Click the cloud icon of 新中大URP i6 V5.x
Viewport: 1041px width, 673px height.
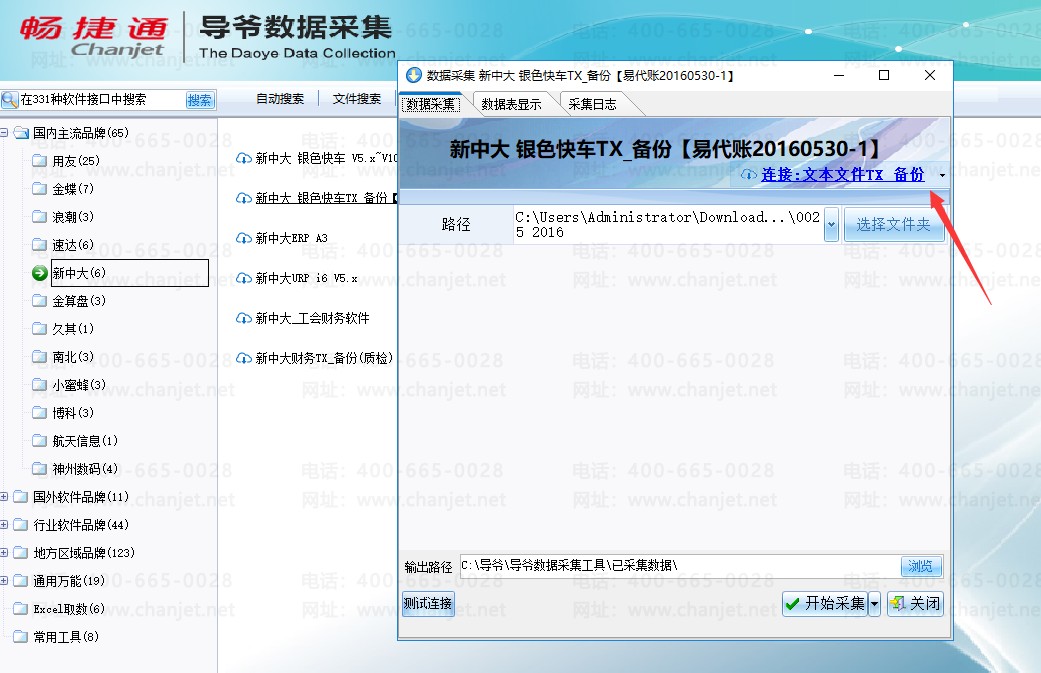point(244,278)
